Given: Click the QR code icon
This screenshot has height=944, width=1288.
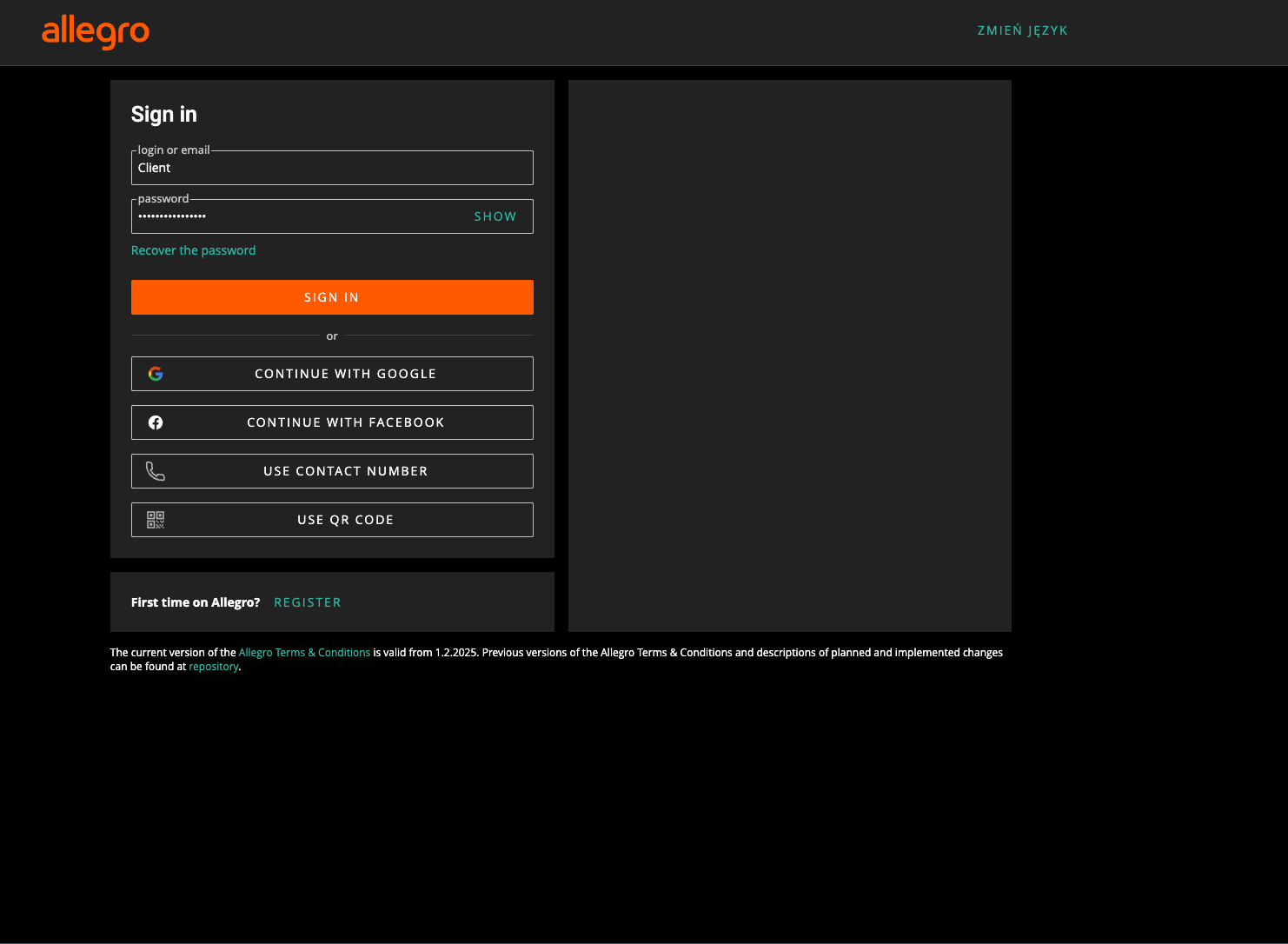Looking at the screenshot, I should coord(156,520).
